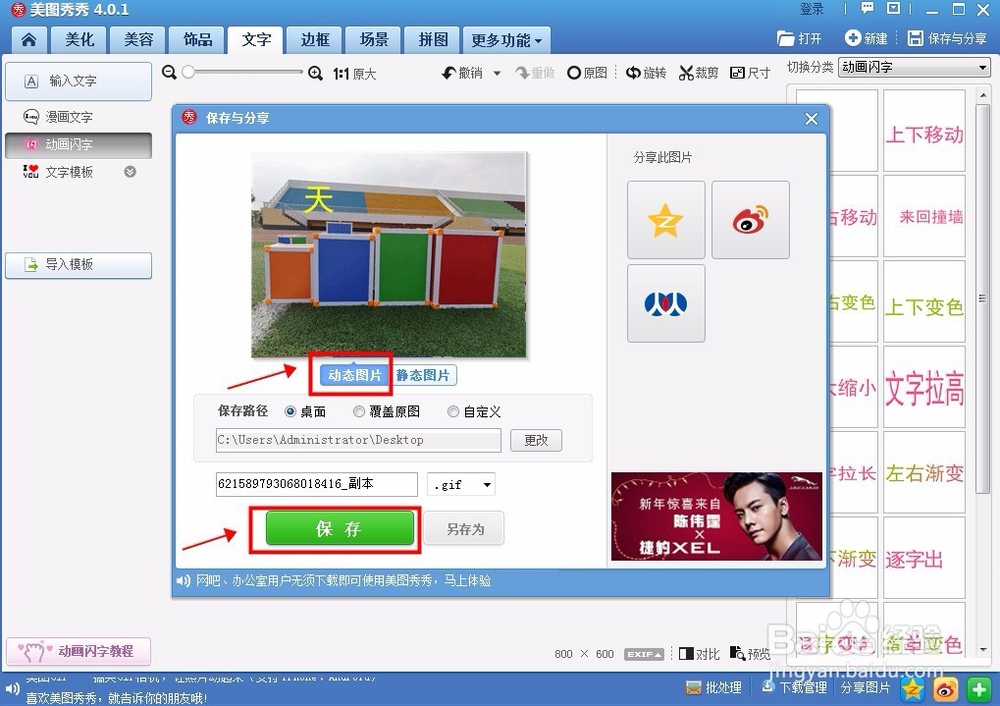Expand the 更多功能 menu
1000x706 pixels.
(x=506, y=40)
